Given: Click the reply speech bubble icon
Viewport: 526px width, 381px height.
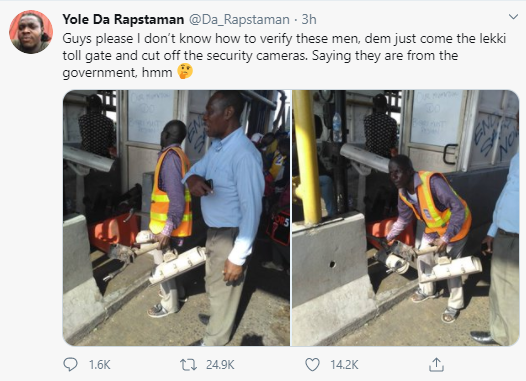Looking at the screenshot, I should (70, 365).
